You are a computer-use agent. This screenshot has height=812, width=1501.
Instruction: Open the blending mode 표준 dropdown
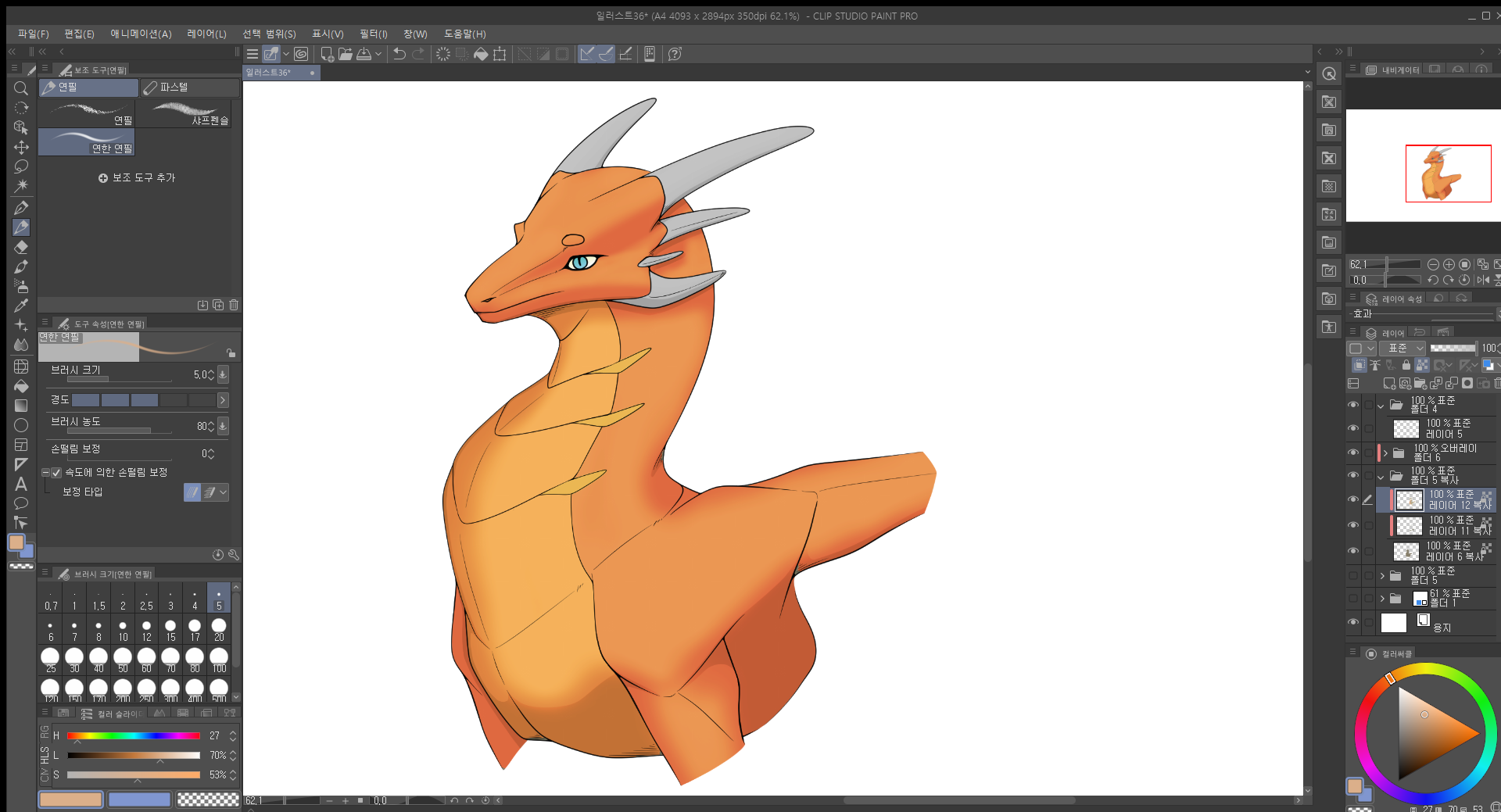[x=1402, y=348]
